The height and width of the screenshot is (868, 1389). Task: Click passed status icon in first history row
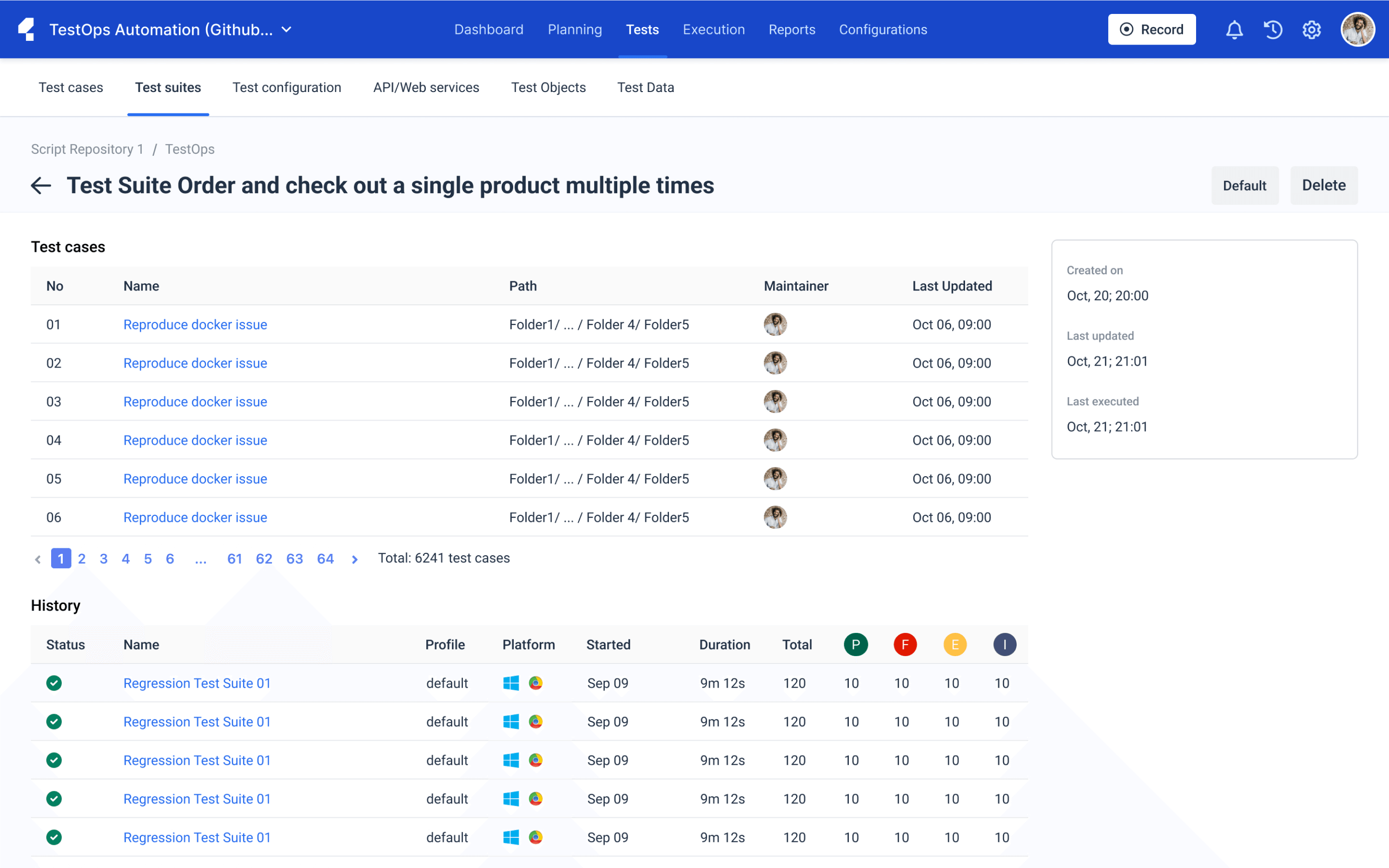[x=54, y=683]
